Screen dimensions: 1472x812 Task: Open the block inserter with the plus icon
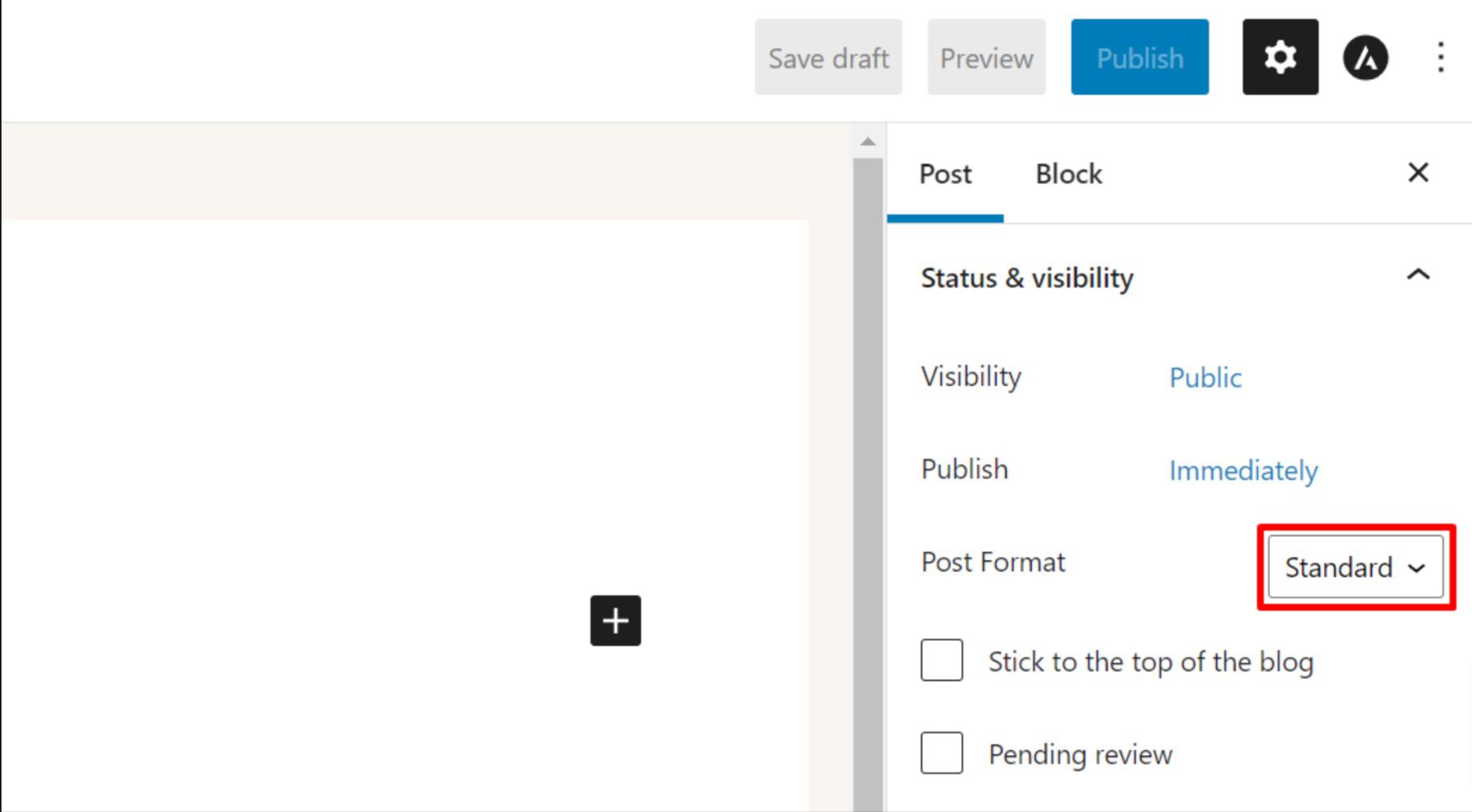[x=615, y=621]
